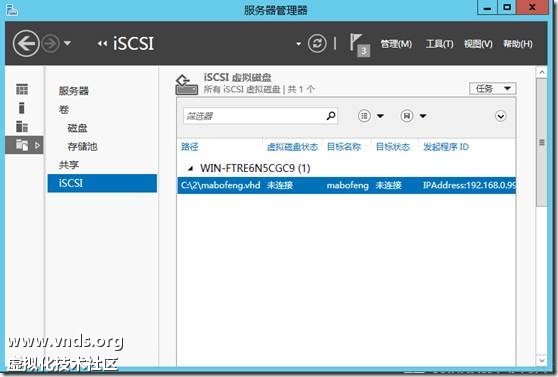
Task: Open the dropdown arrow beside saved query
Action: 423,116
